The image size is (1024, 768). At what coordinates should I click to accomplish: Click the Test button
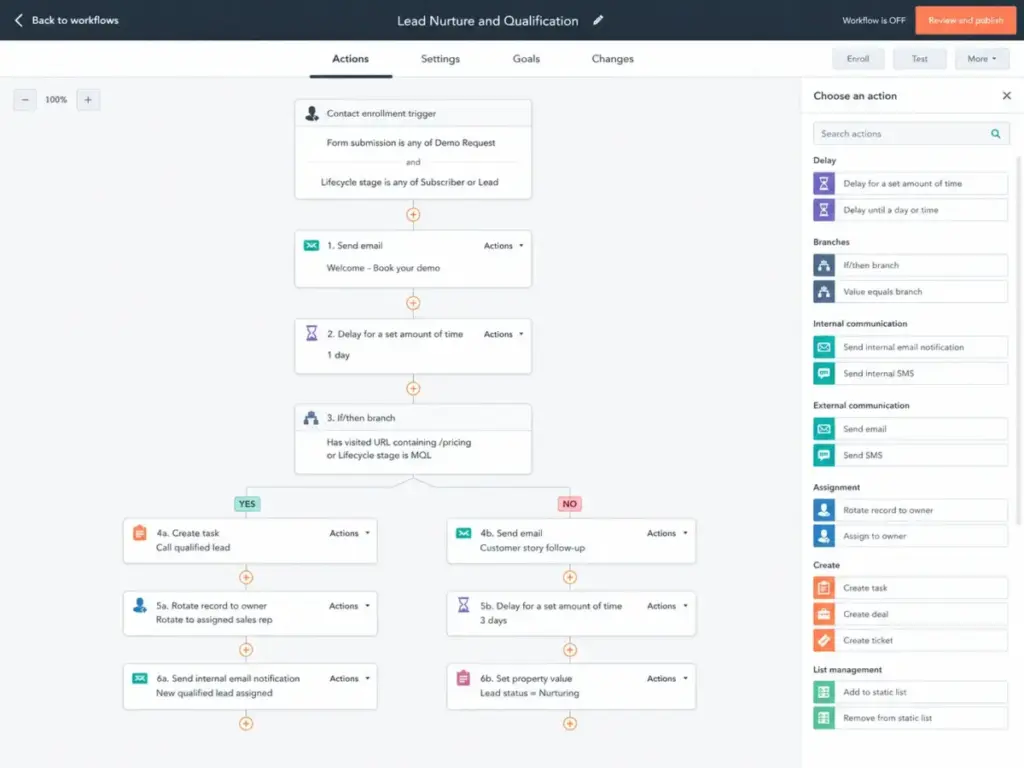tap(920, 59)
